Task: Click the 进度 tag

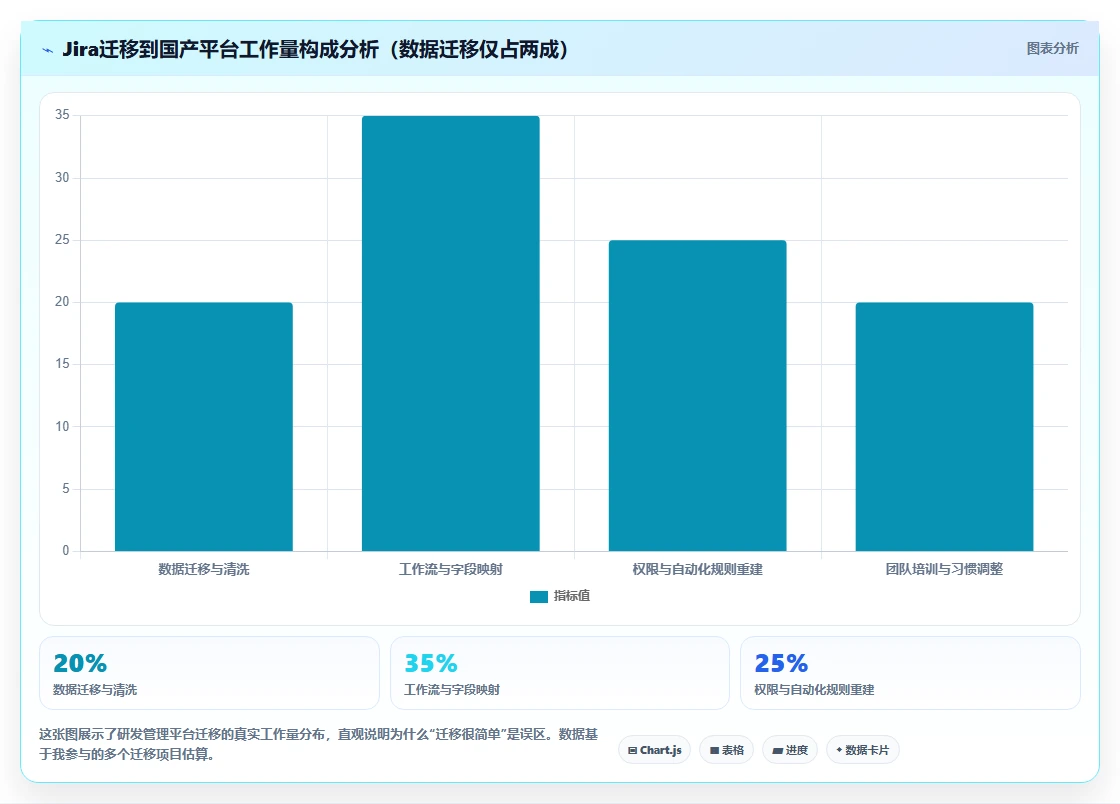Action: (x=790, y=750)
